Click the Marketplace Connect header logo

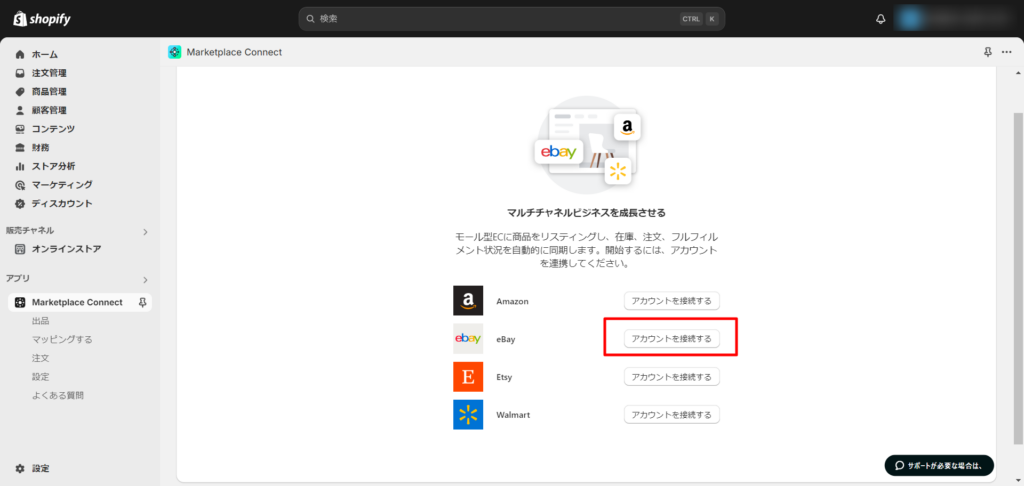tap(174, 52)
